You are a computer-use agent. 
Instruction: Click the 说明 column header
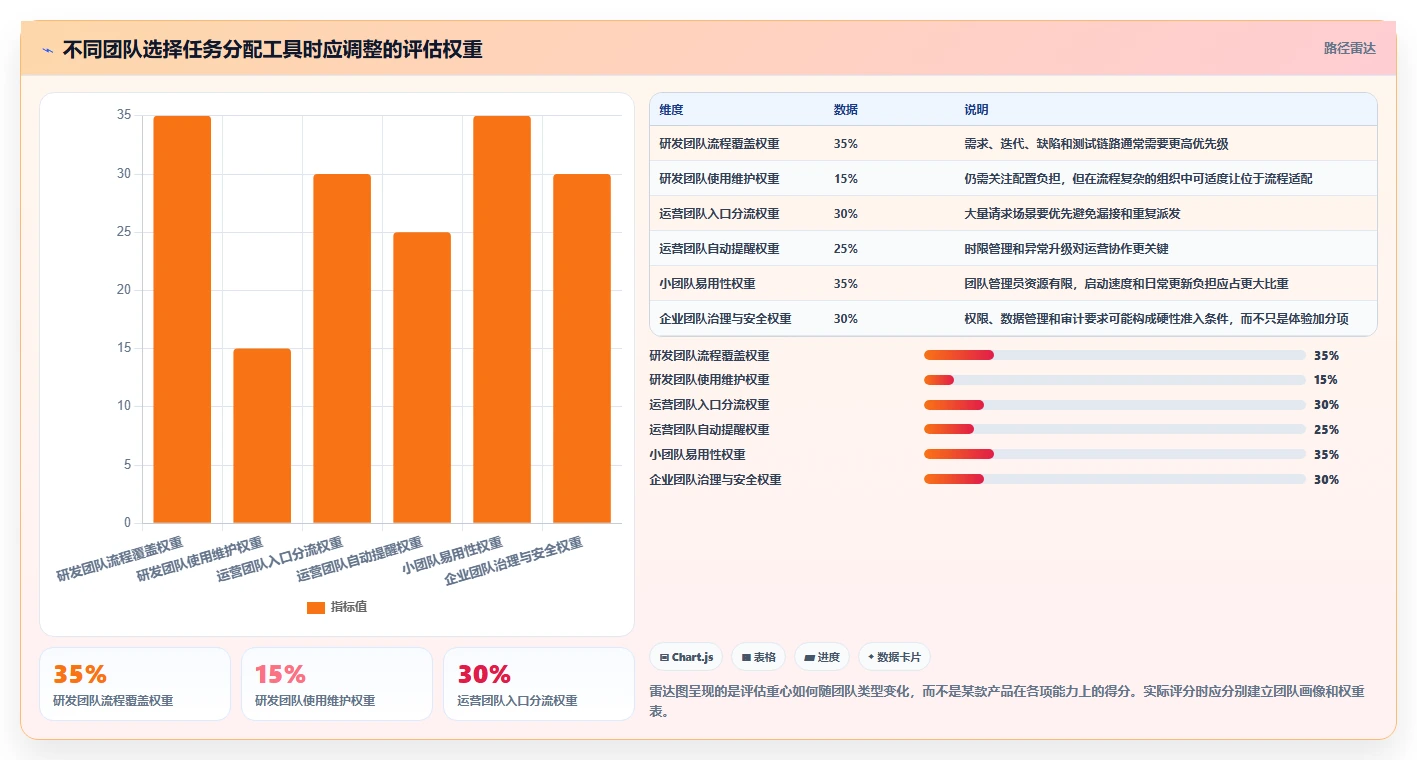pyautogui.click(x=976, y=109)
